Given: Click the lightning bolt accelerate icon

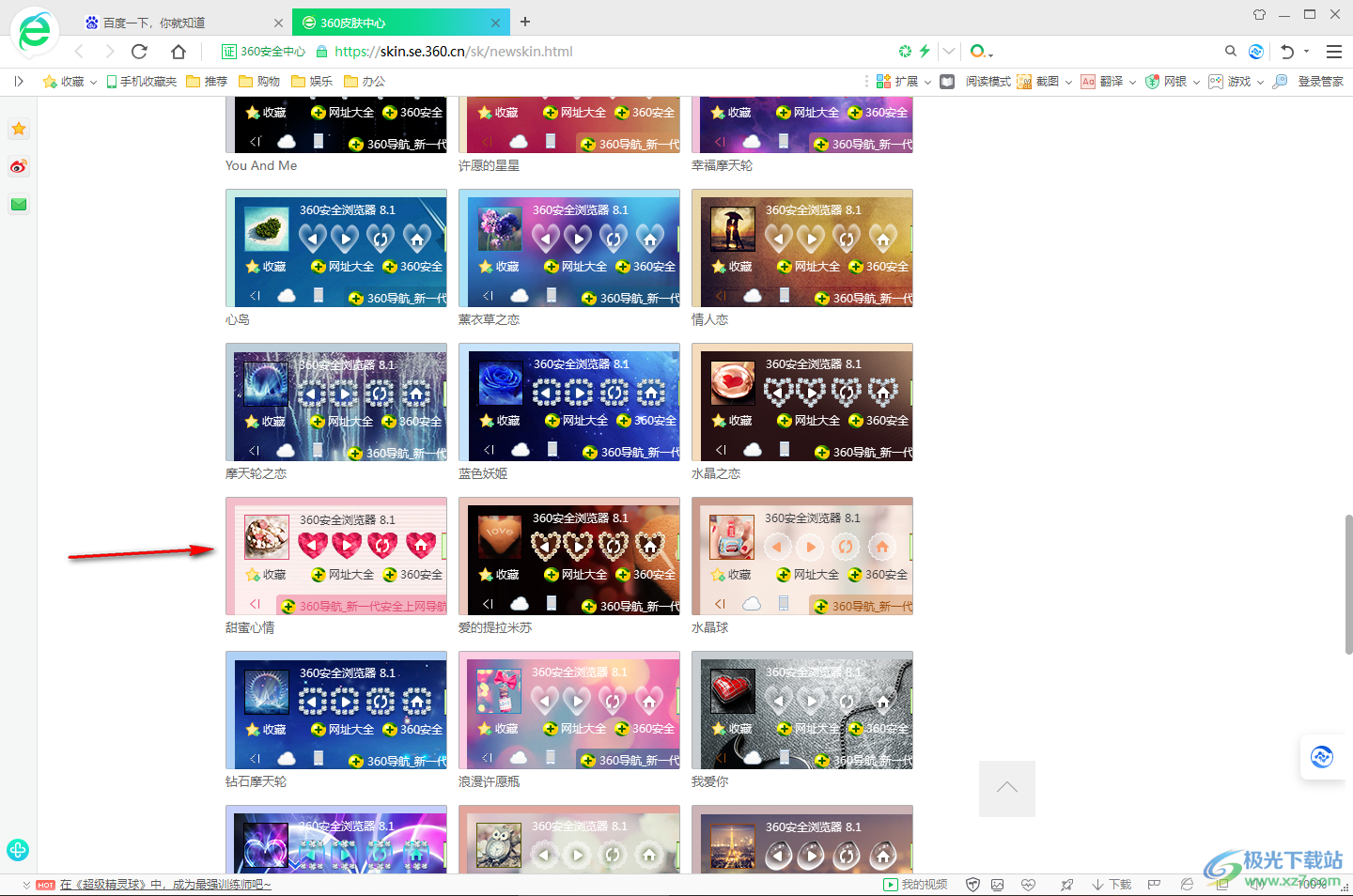Looking at the screenshot, I should 925,52.
